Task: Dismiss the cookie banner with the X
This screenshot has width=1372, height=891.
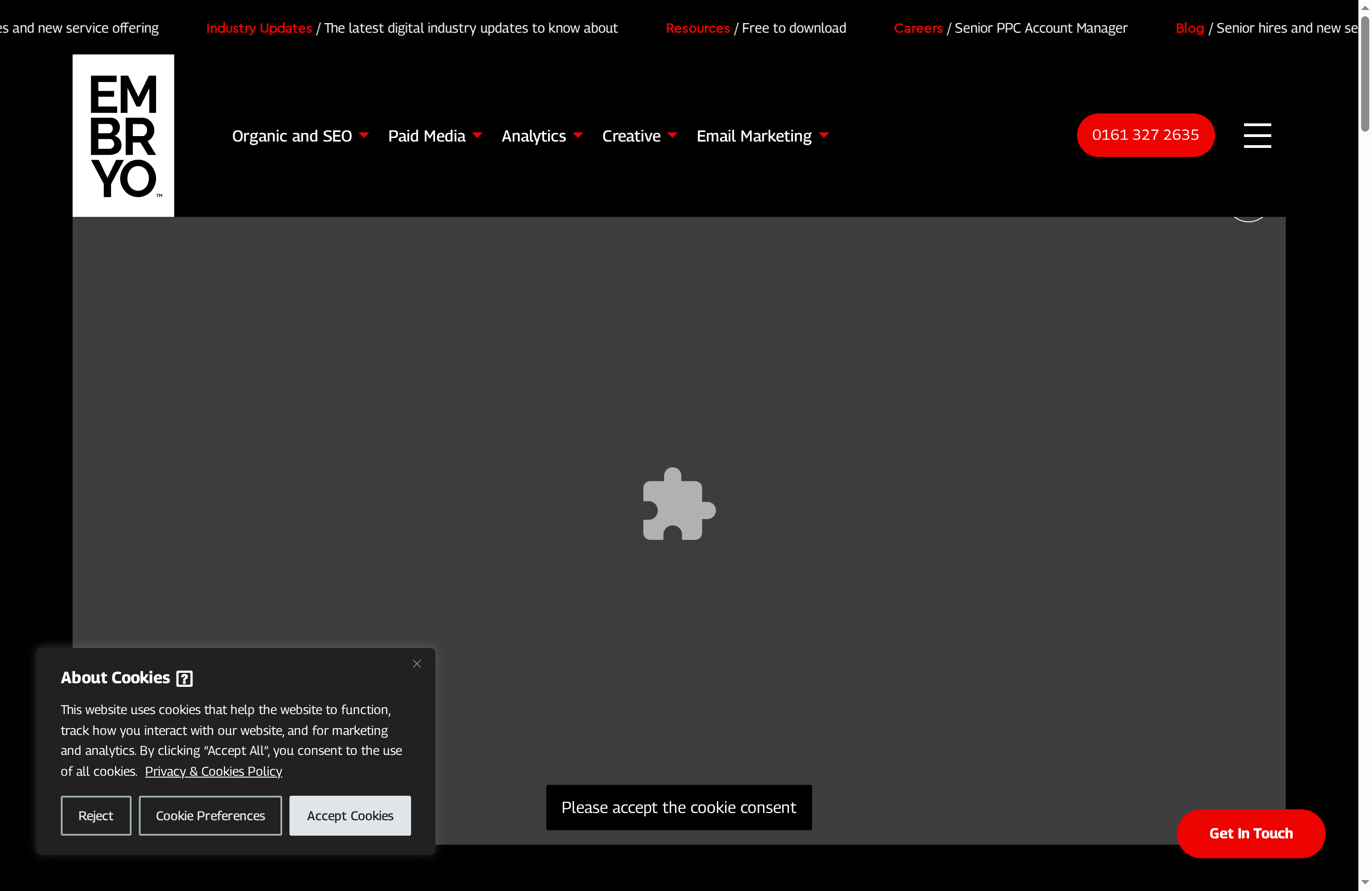Action: pyautogui.click(x=417, y=663)
